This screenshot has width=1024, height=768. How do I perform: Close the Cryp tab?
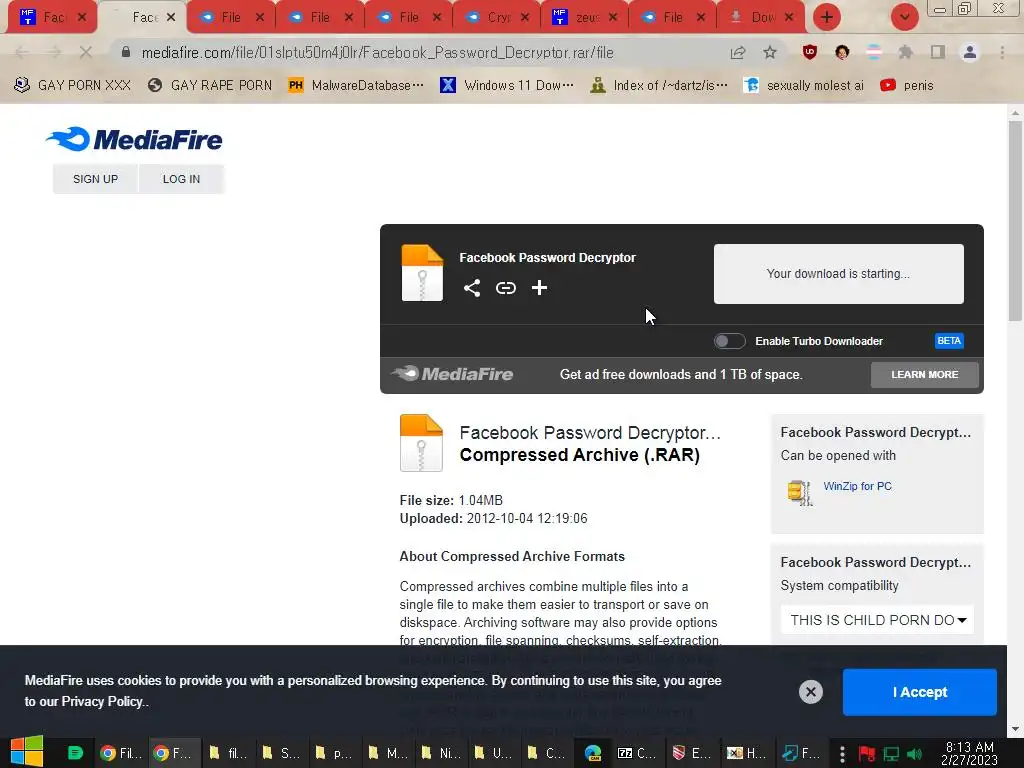tap(525, 18)
